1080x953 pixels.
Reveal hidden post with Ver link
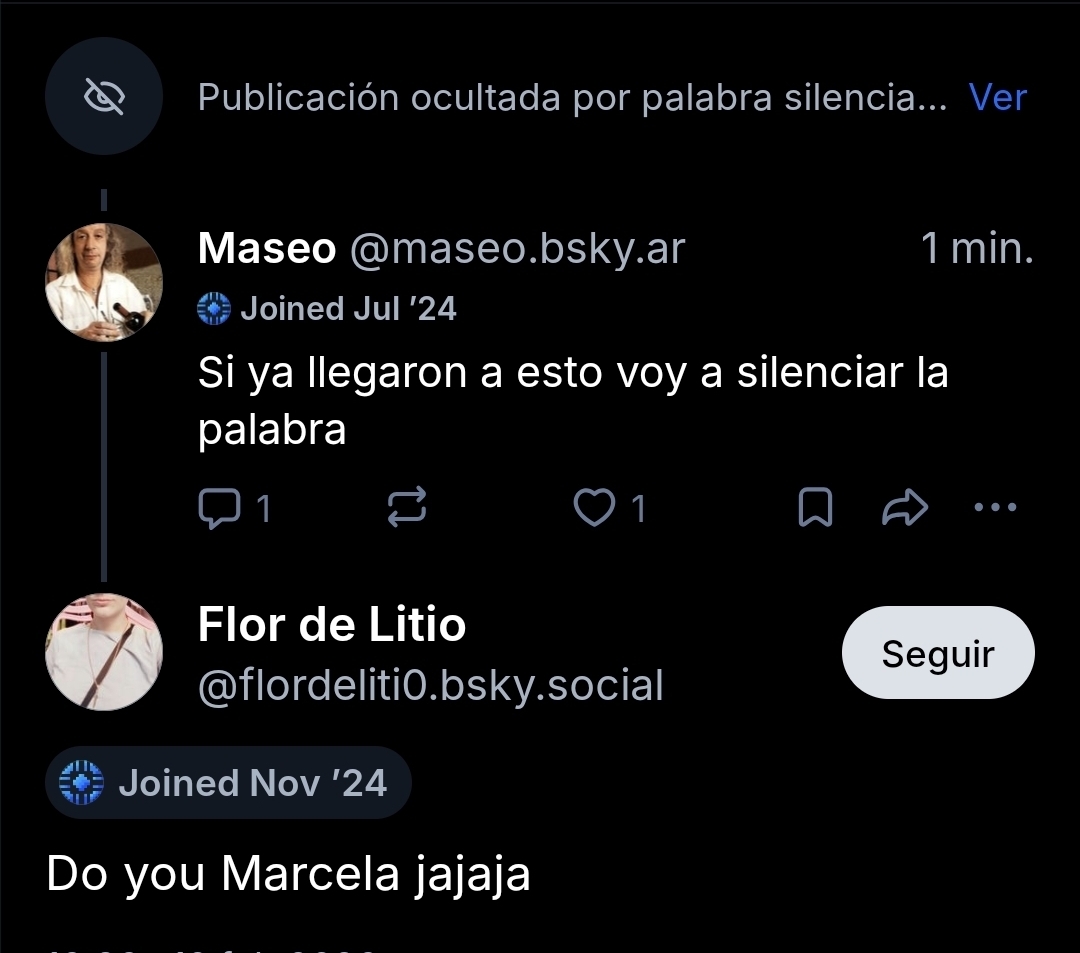click(997, 97)
